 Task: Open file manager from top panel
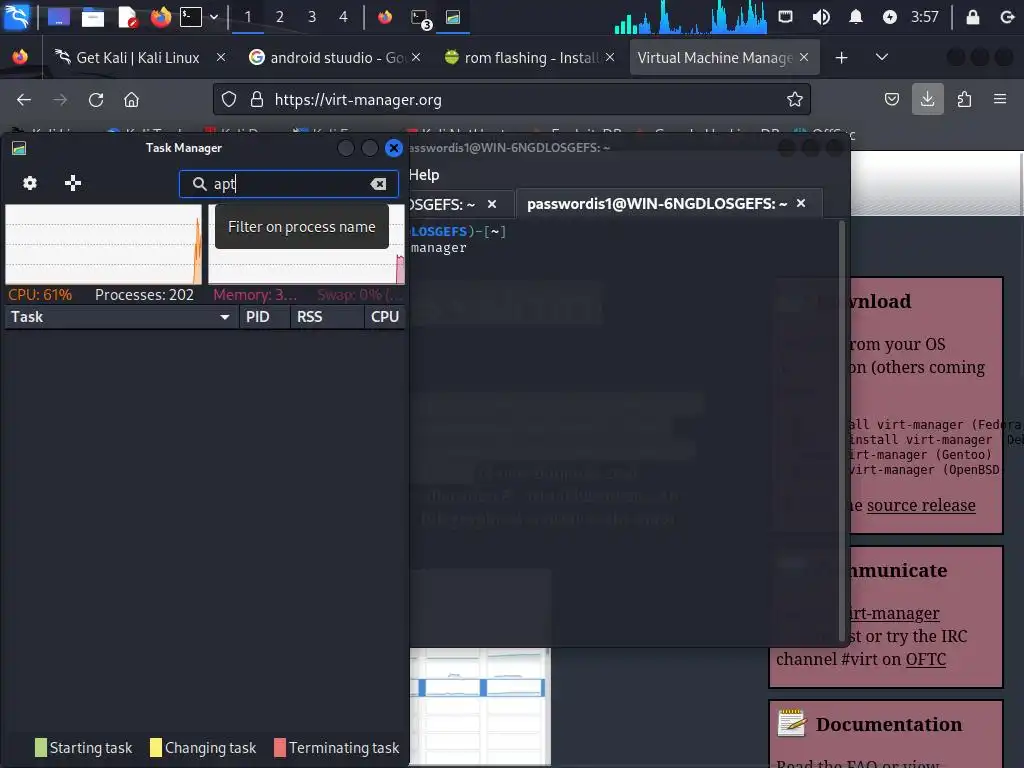point(93,17)
